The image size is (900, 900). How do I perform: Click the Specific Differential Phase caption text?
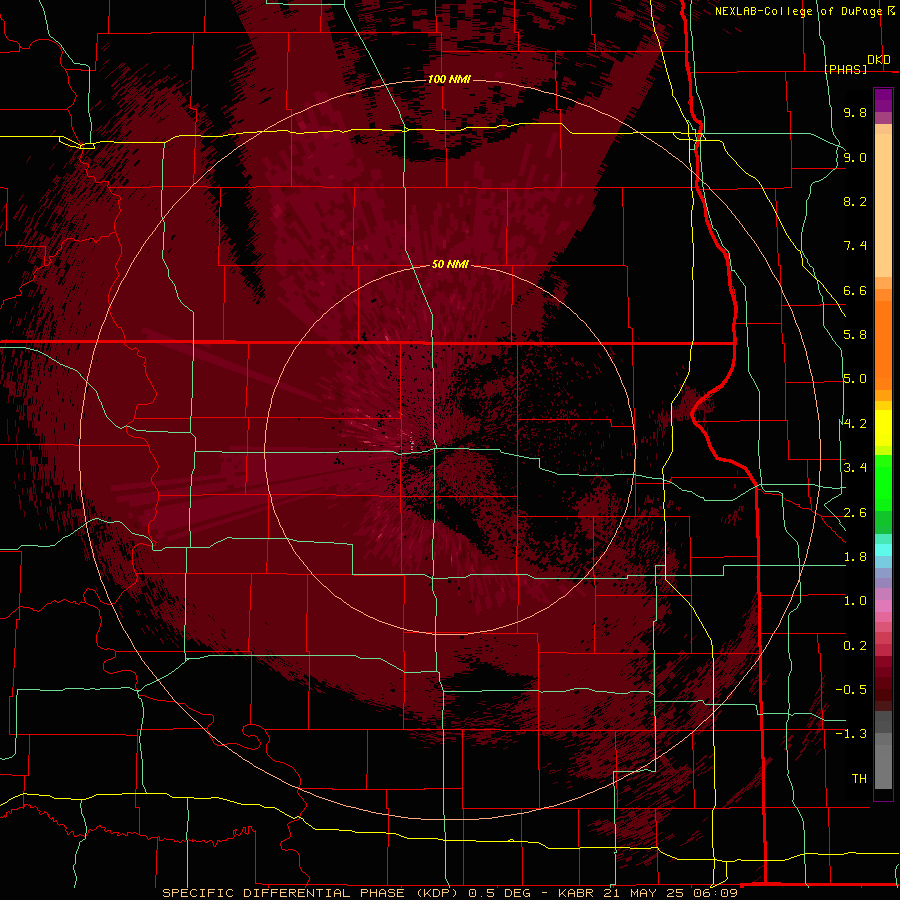pyautogui.click(x=310, y=893)
